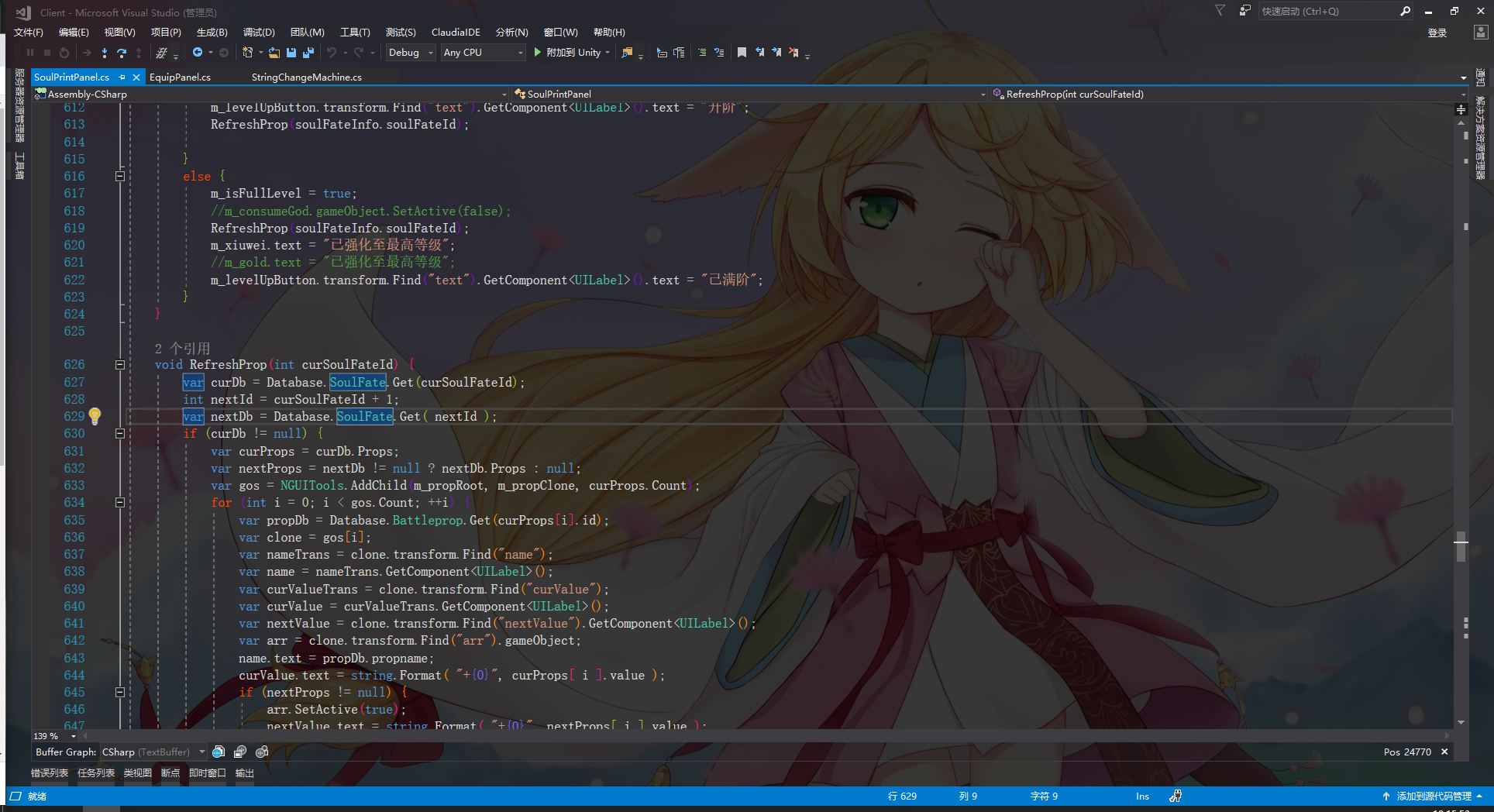The height and width of the screenshot is (812, 1494).
Task: Open the Any CPU platform dropdown
Action: point(483,52)
